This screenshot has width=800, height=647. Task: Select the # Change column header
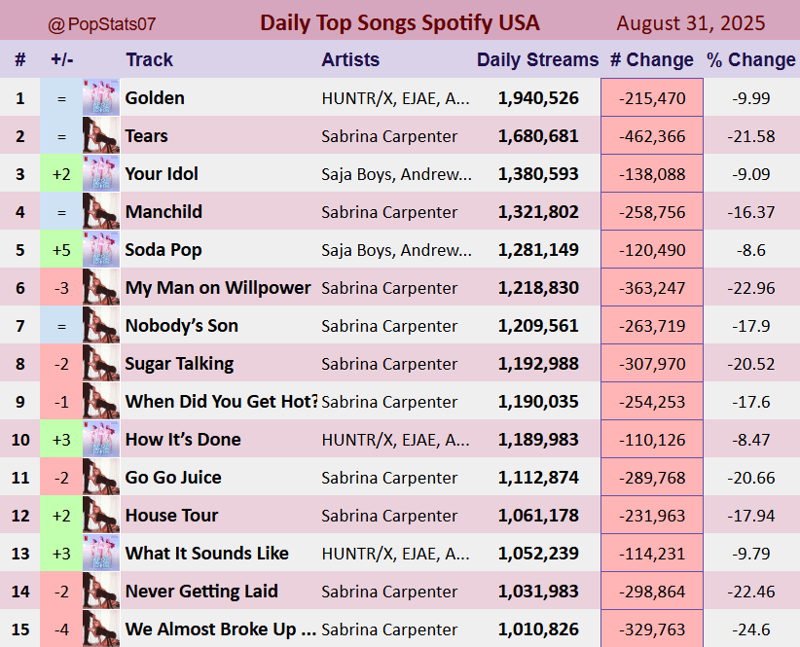[652, 60]
